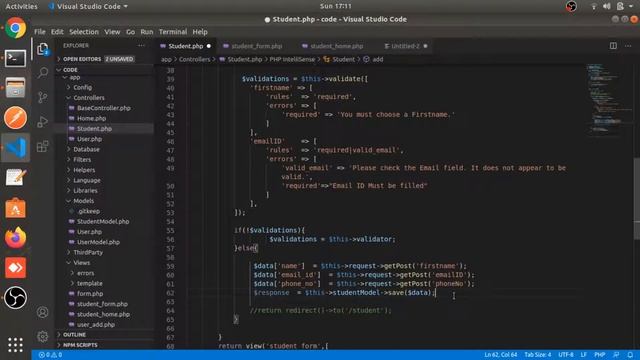Open OBS Studio from dock
The width and height of the screenshot is (640, 360).
[16, 298]
